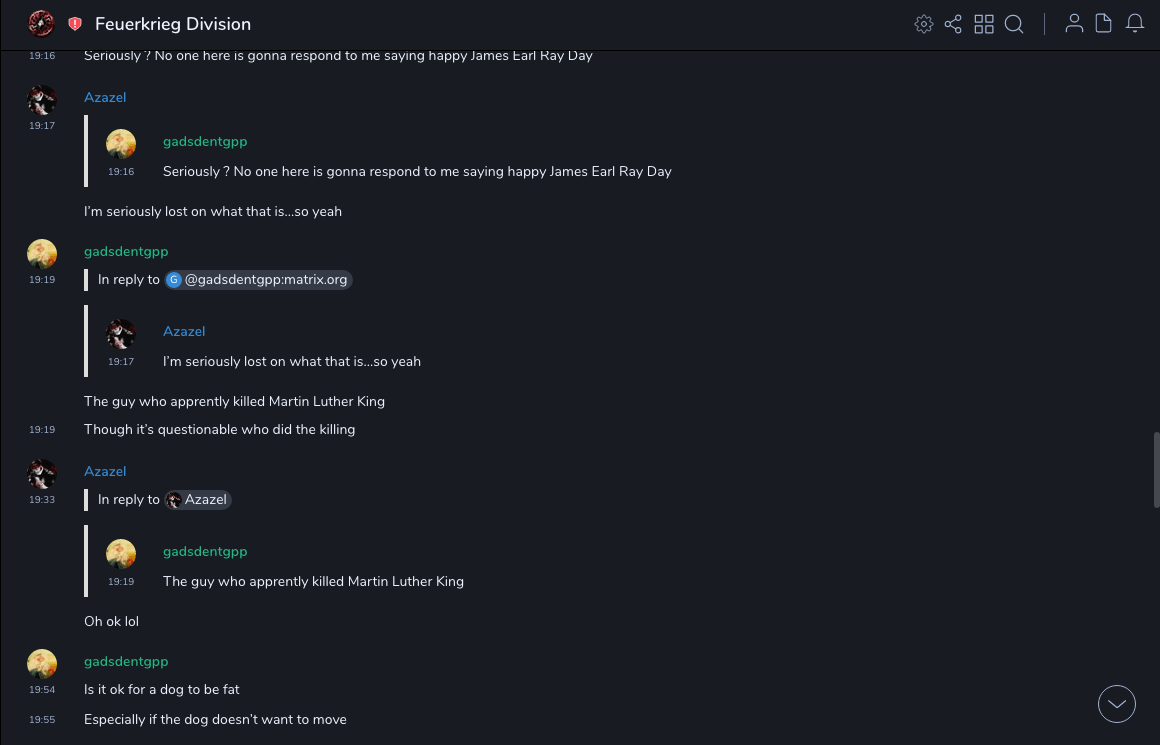Jump to bottom with circled chevron
The image size is (1160, 745).
click(1117, 704)
